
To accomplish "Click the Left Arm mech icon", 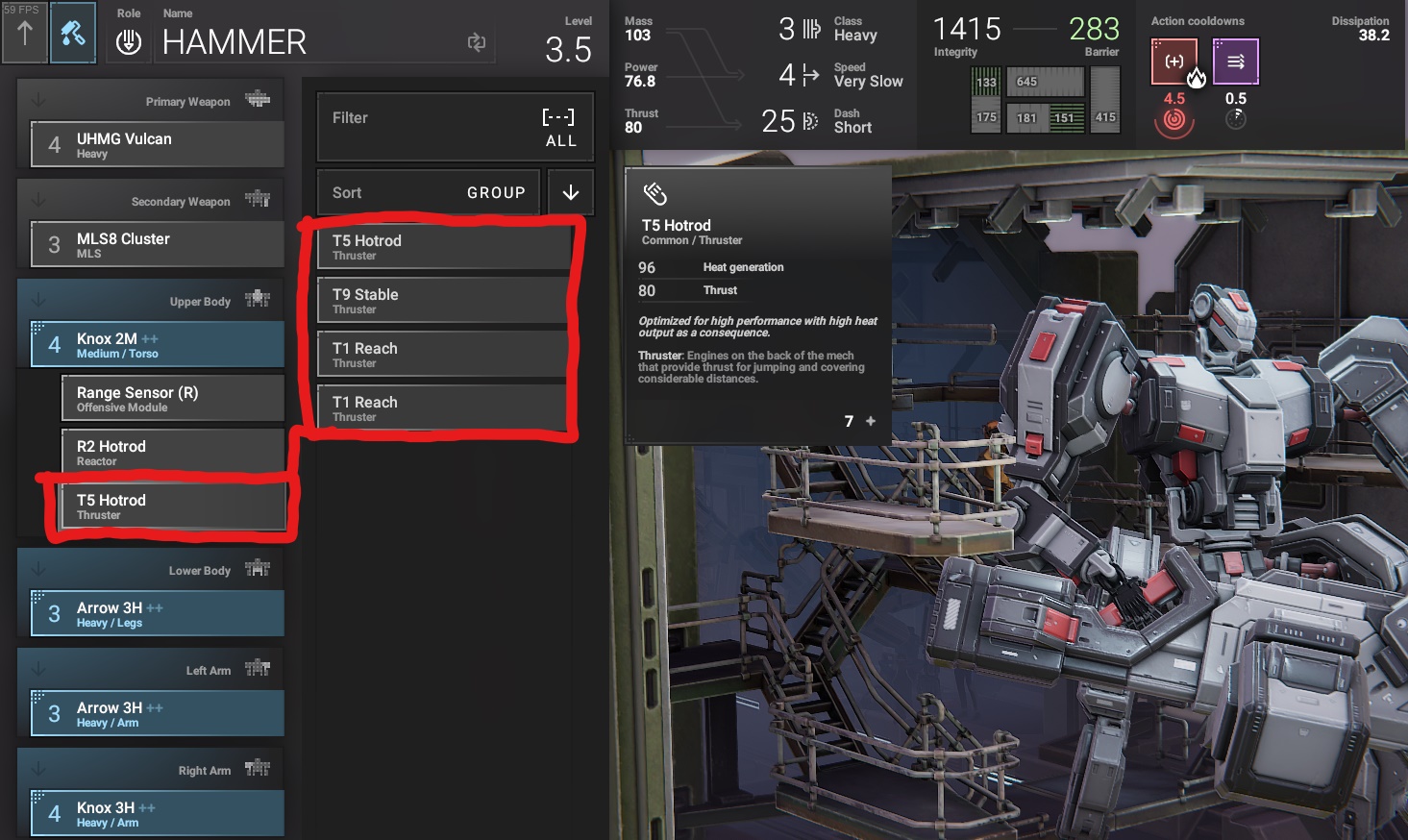I will click(258, 668).
